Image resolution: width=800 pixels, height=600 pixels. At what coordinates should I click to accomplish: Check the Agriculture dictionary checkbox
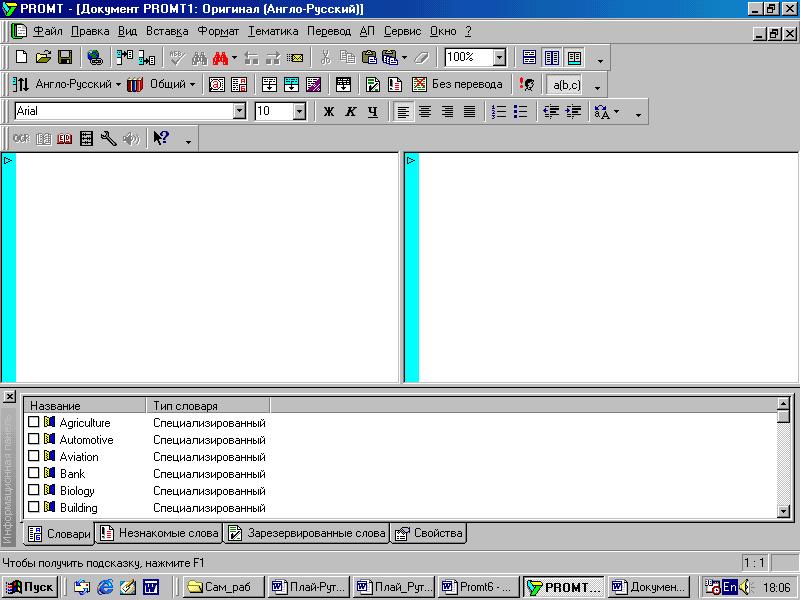point(34,422)
